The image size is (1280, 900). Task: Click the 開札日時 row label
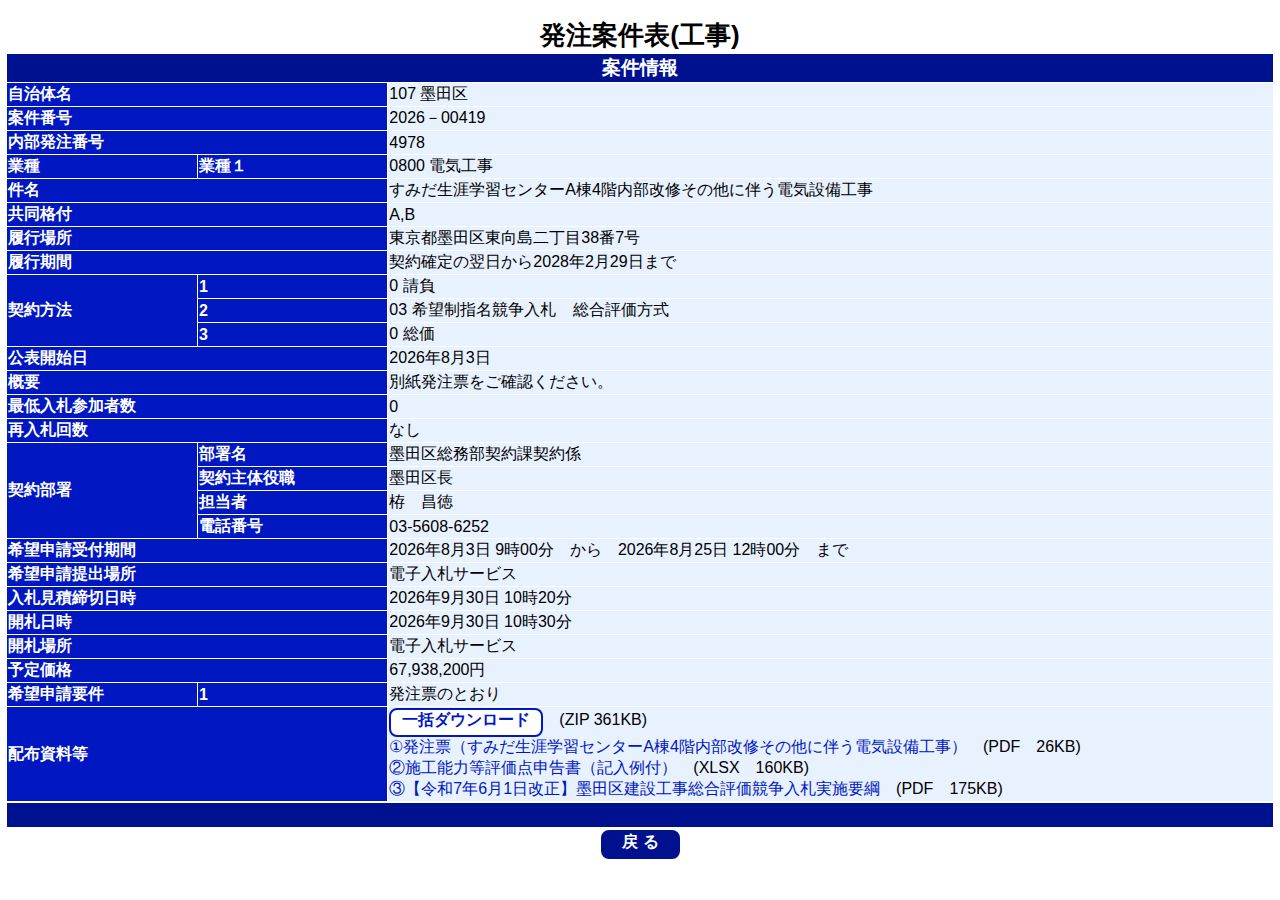[x=197, y=622]
